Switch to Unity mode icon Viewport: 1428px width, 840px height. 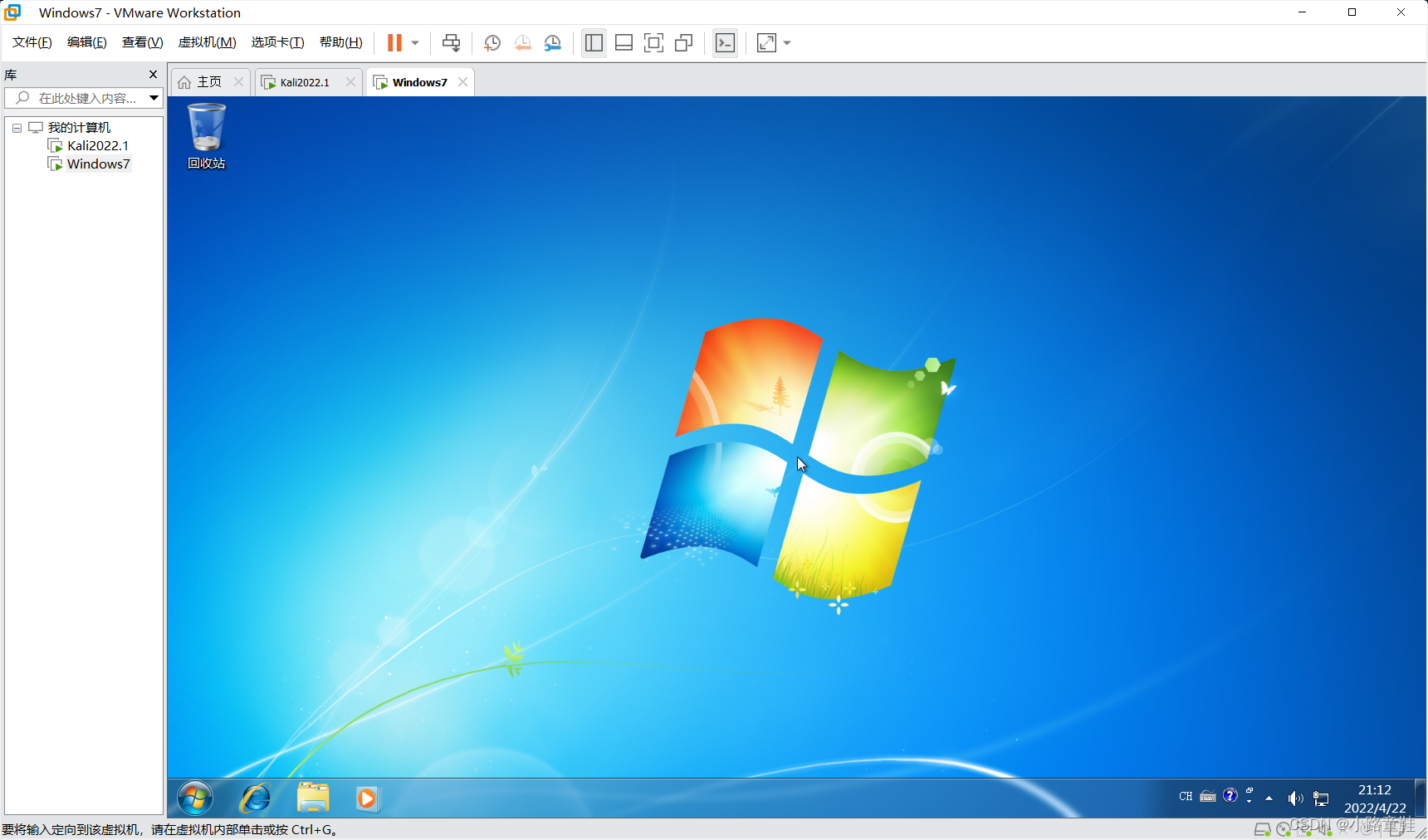(x=683, y=42)
